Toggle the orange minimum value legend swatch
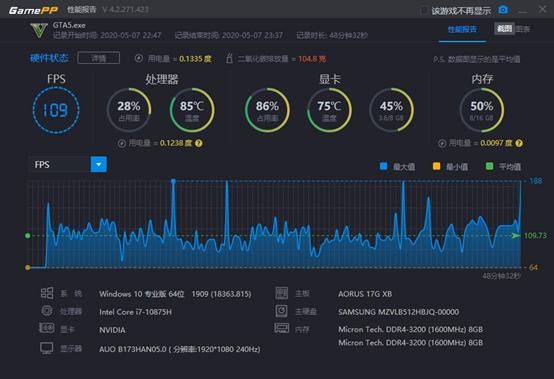Image resolution: width=554 pixels, height=379 pixels. [x=436, y=166]
